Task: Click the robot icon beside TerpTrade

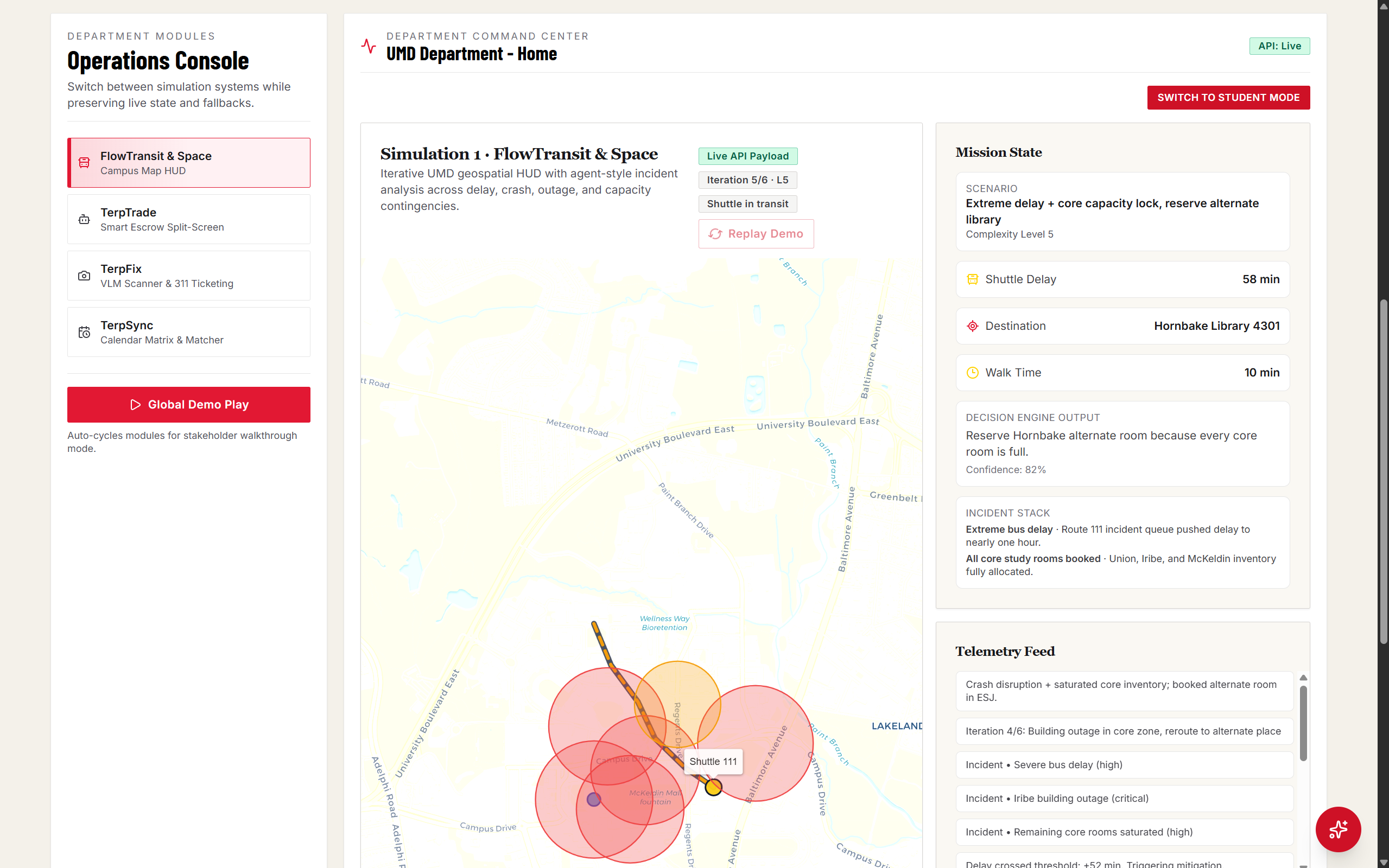Action: [84, 219]
